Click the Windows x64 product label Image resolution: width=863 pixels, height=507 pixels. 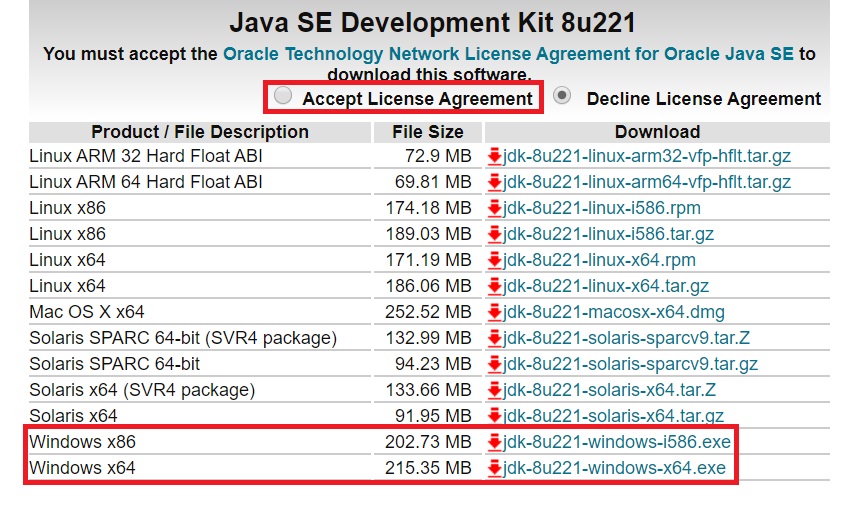click(82, 468)
